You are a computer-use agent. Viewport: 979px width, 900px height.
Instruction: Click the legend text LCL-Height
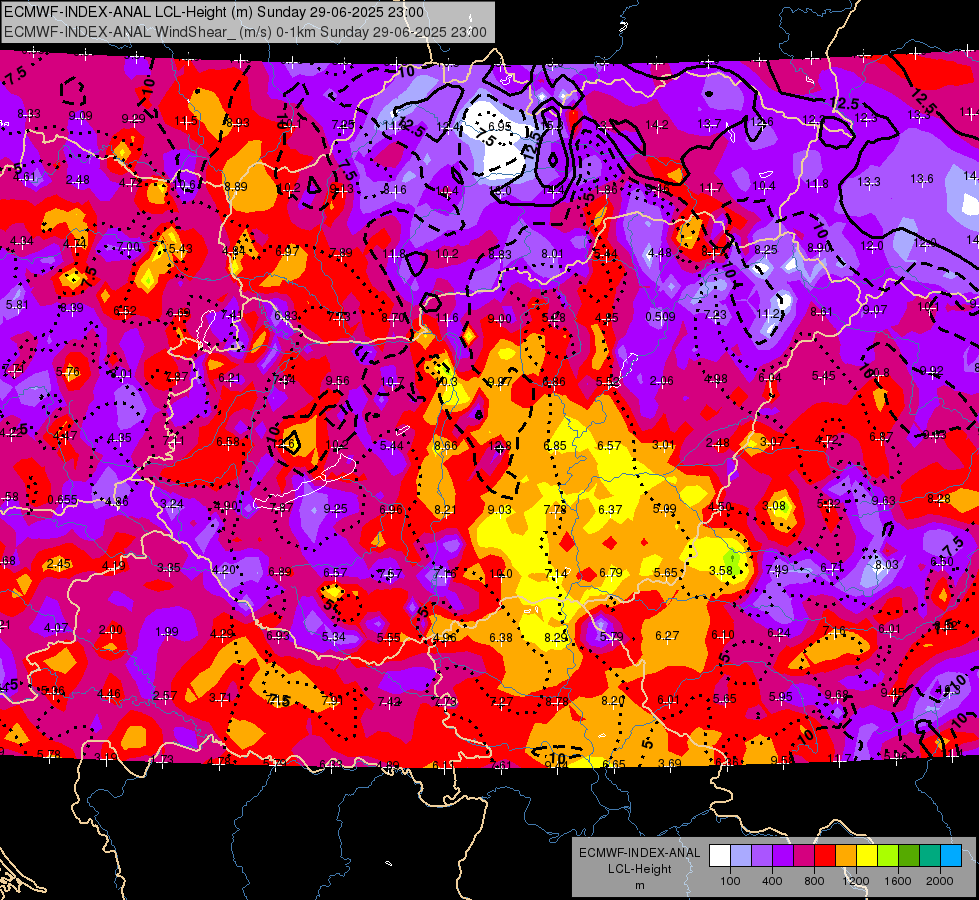pyautogui.click(x=639, y=869)
